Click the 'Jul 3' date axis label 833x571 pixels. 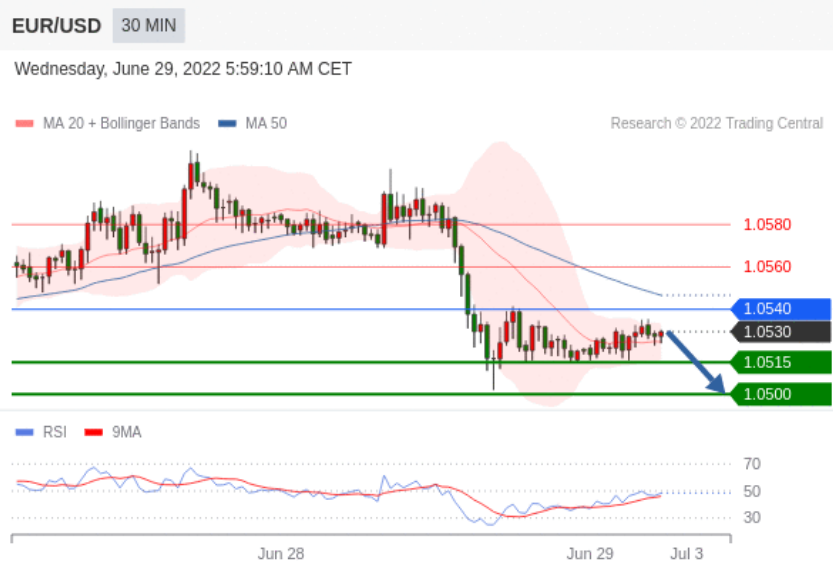click(x=686, y=554)
